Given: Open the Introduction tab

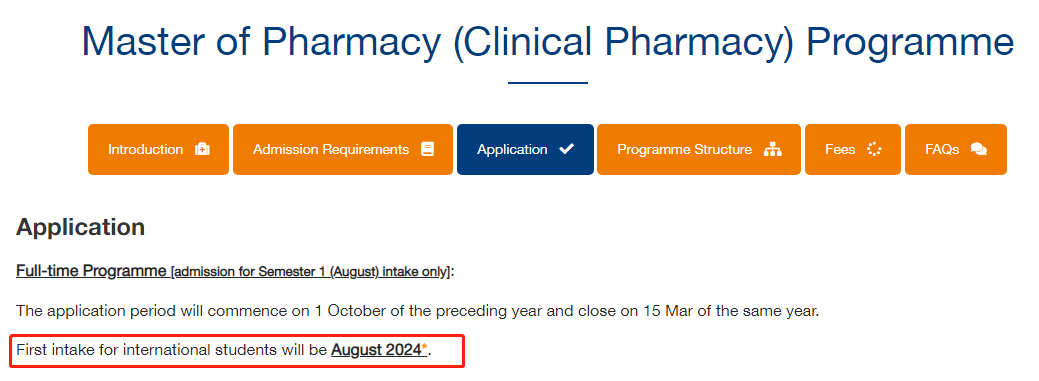Looking at the screenshot, I should 158,150.
